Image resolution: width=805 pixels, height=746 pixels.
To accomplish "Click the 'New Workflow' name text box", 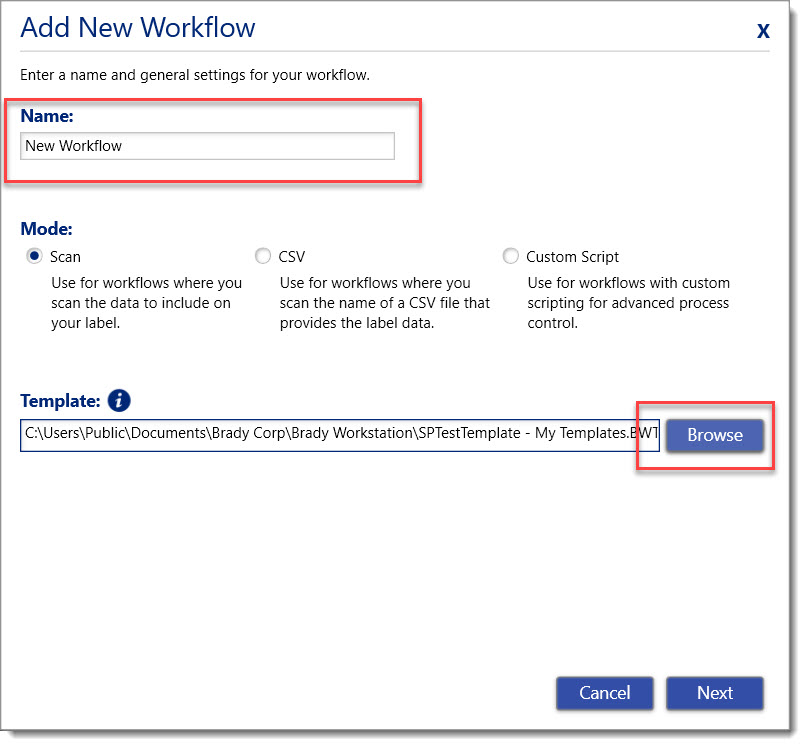I will pyautogui.click(x=207, y=146).
